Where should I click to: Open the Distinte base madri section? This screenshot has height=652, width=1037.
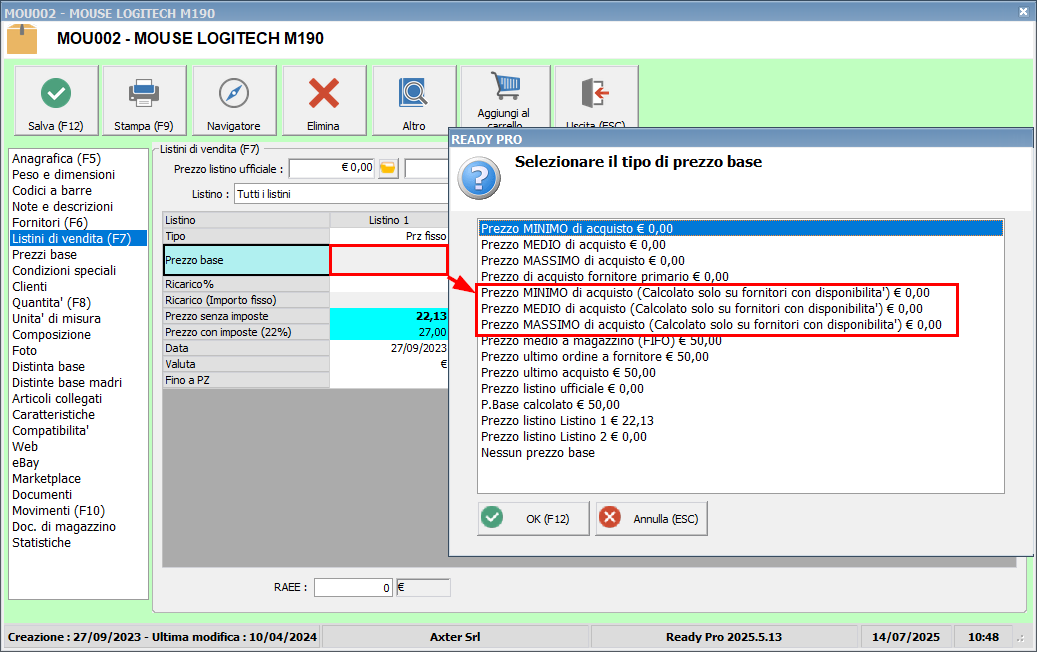[67, 383]
